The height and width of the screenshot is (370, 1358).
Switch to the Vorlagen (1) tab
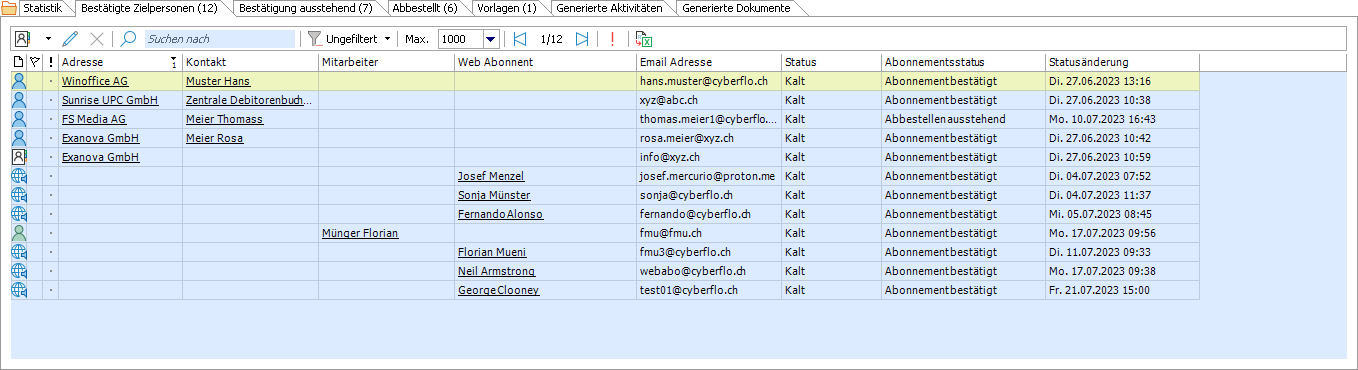(507, 8)
